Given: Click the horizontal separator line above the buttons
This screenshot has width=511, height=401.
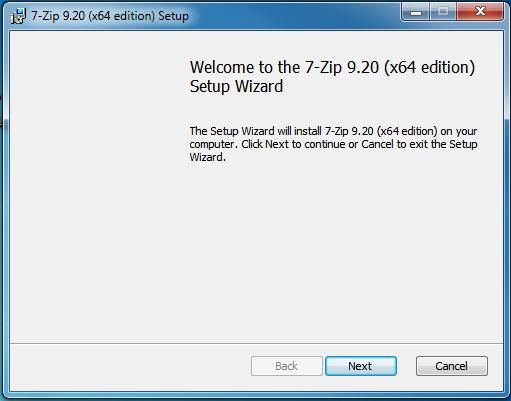Looking at the screenshot, I should (256, 343).
